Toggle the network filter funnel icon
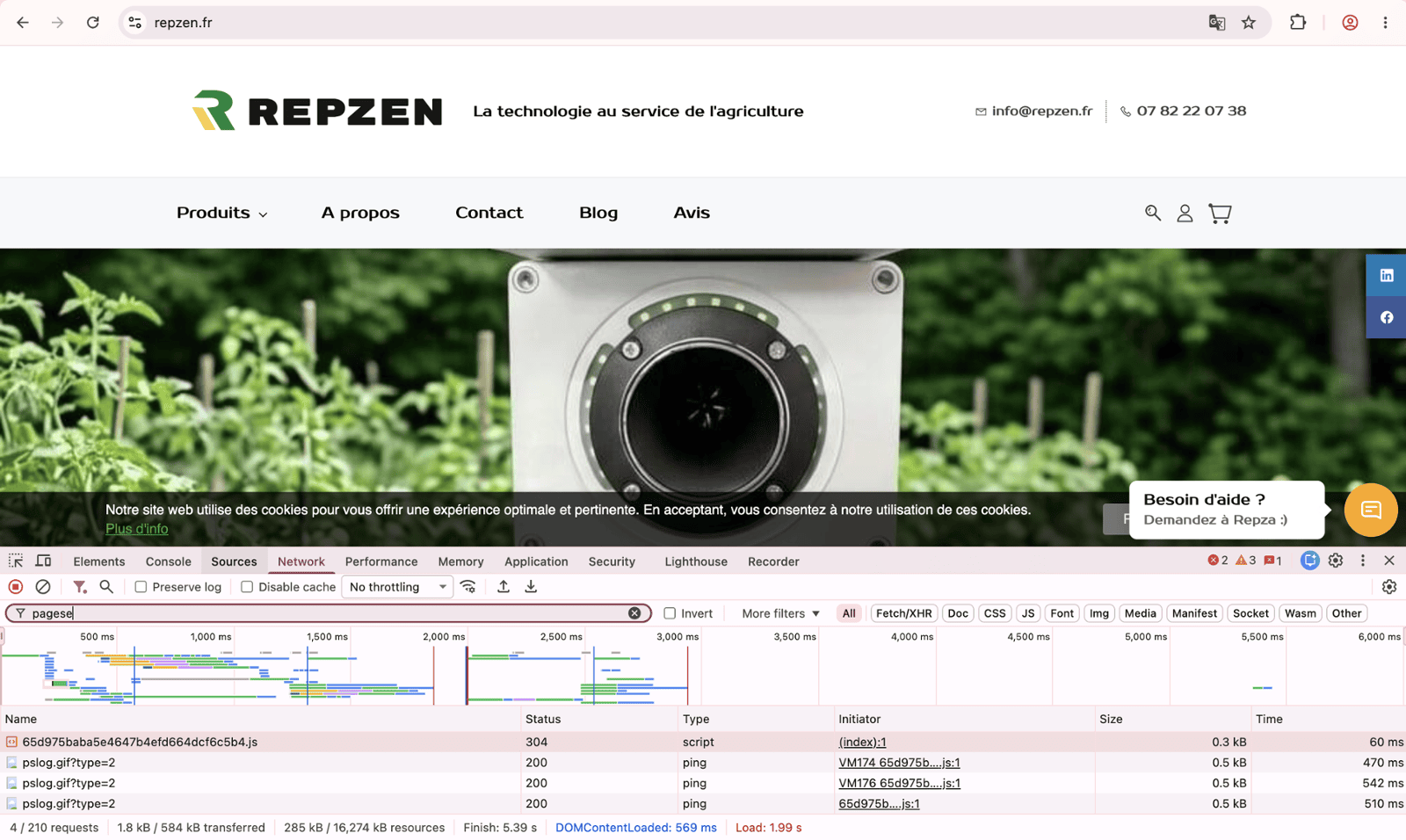1406x840 pixels. [79, 587]
